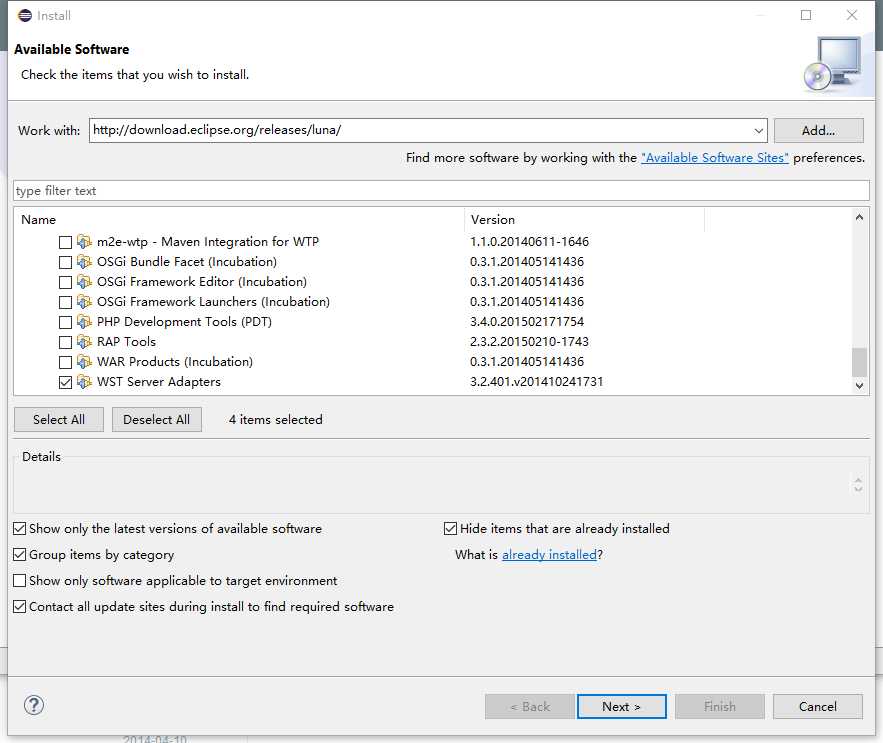The height and width of the screenshot is (743, 883).
Task: Check the RAP Tools box
Action: 65,342
